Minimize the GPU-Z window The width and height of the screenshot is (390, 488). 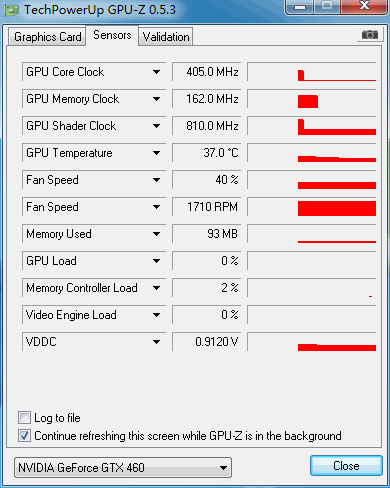tap(300, 7)
